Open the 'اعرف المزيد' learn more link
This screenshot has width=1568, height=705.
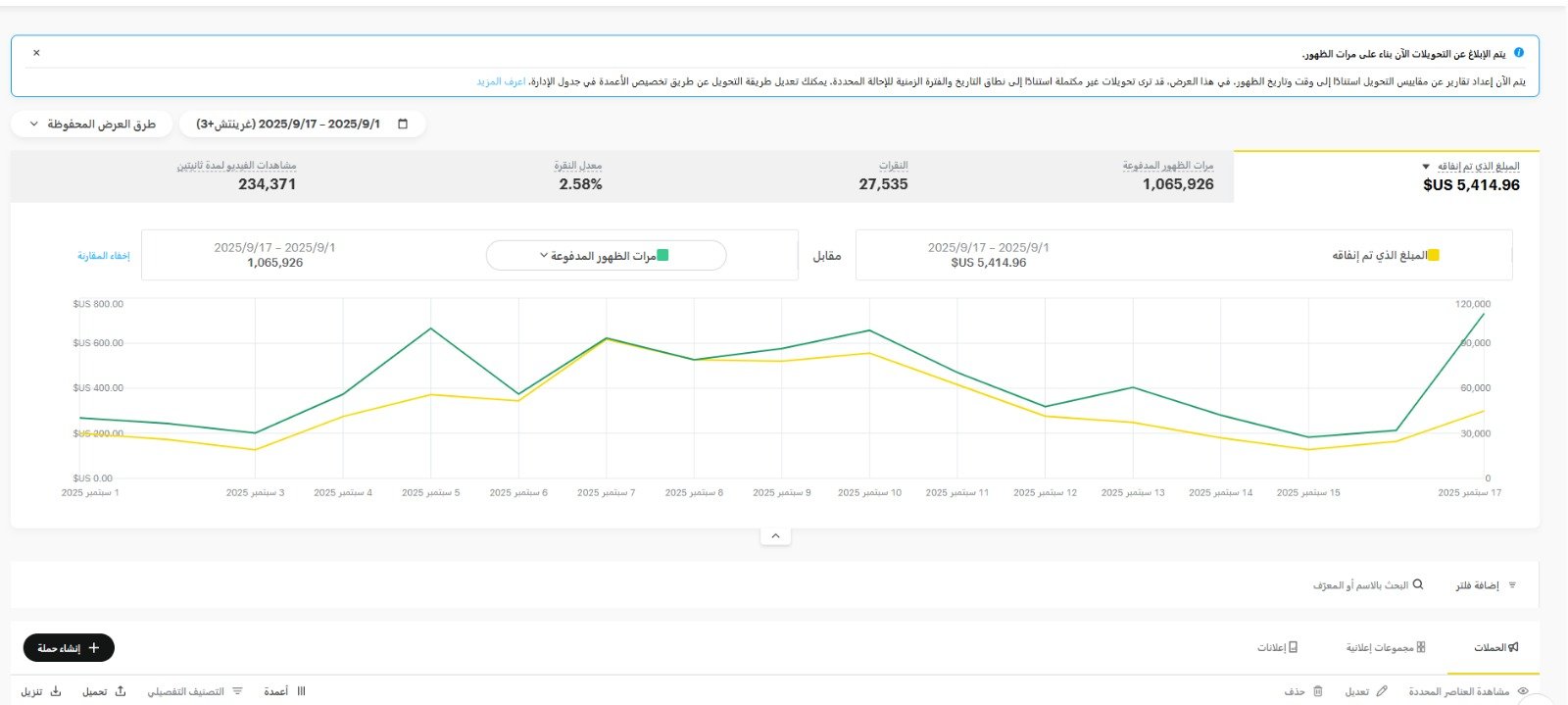point(501,81)
